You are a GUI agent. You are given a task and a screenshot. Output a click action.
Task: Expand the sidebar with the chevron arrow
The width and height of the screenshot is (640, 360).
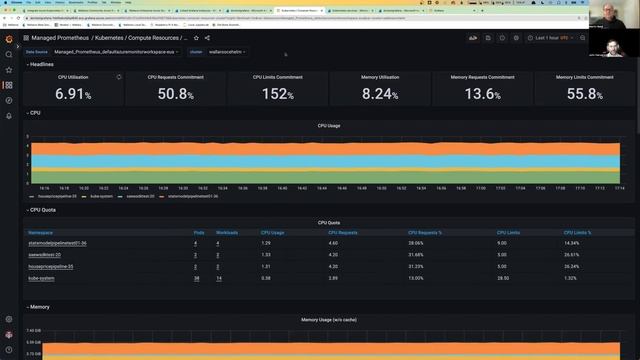pos(18,47)
